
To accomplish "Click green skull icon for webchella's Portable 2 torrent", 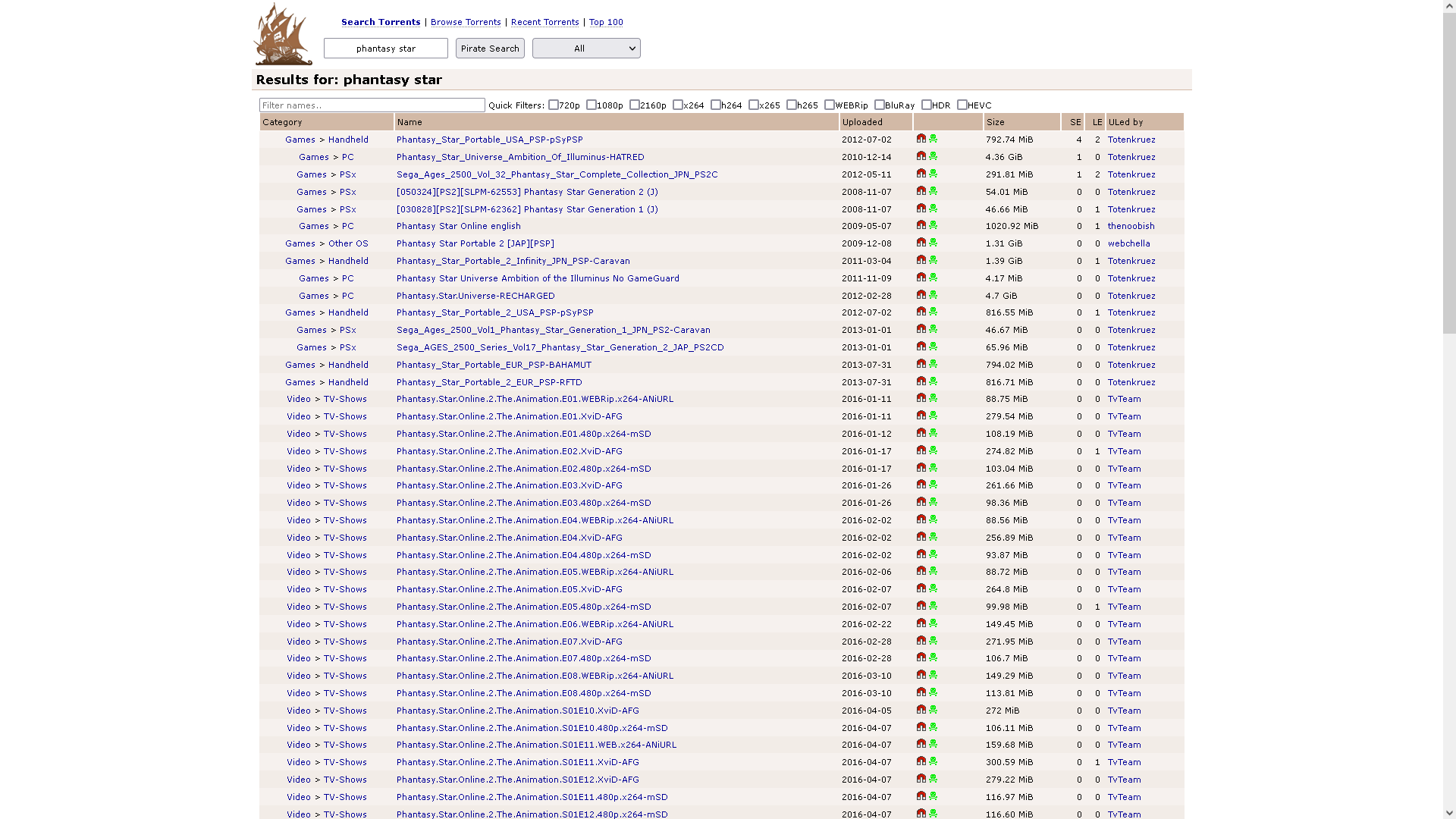I will pyautogui.click(x=934, y=243).
